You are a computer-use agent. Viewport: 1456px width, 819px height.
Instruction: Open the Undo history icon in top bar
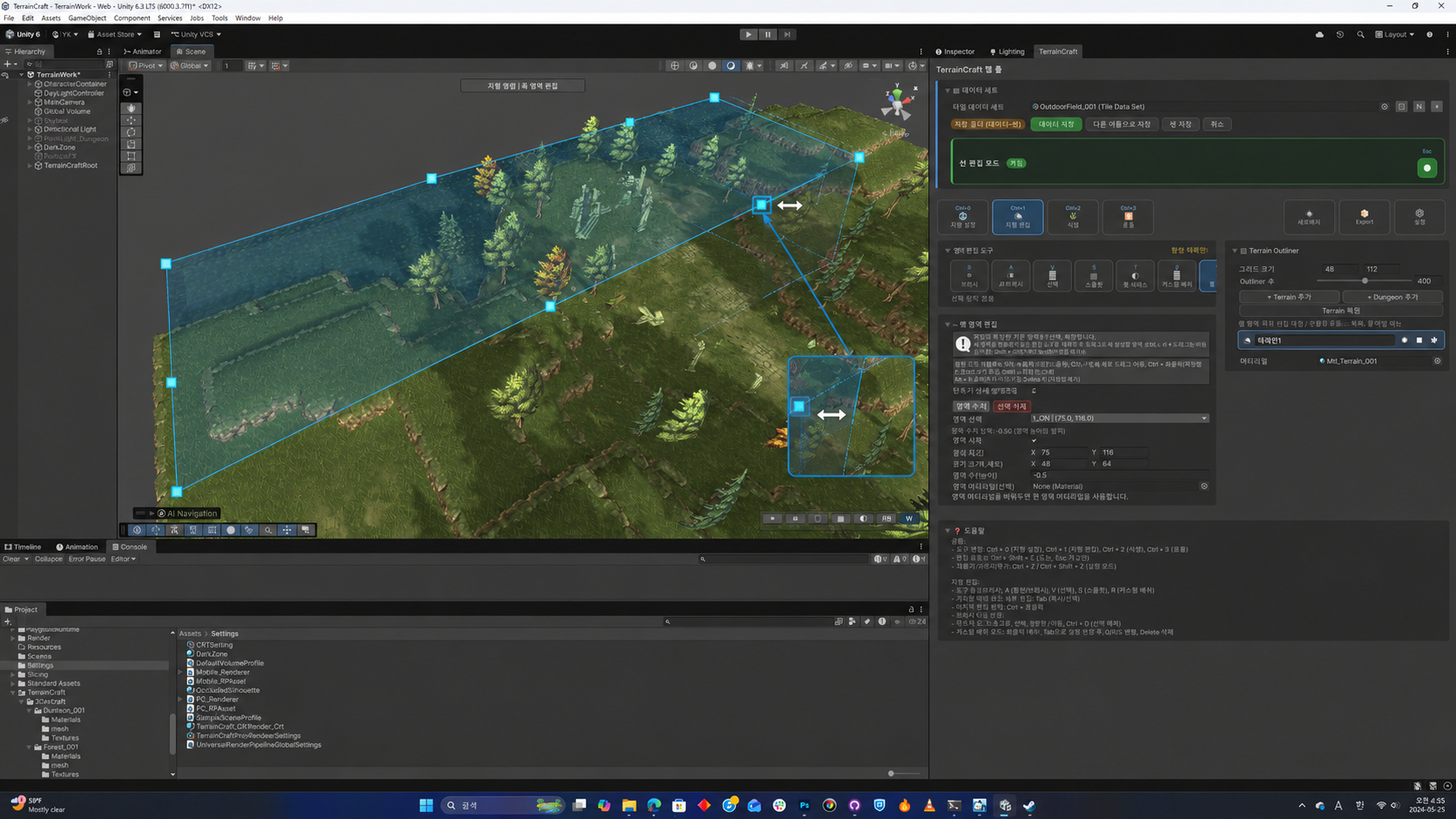1339,35
